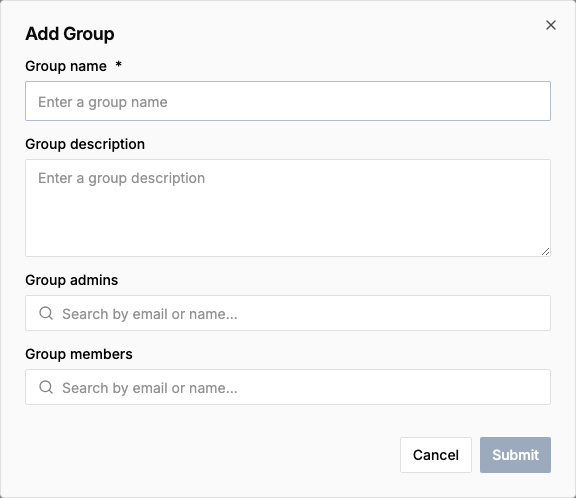Search for Group admins by email

pos(288,313)
